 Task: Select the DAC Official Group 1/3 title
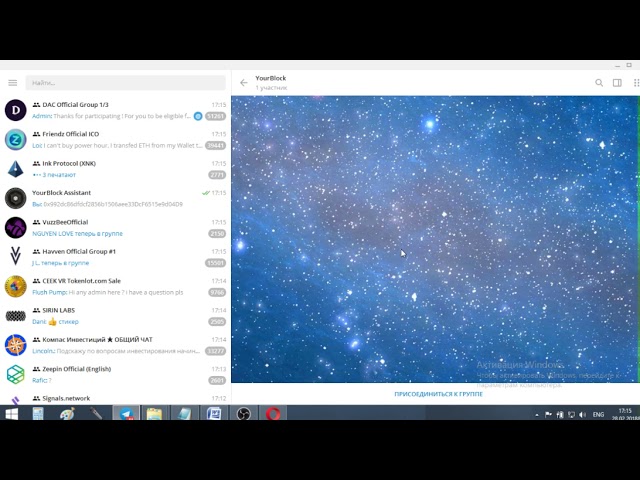pyautogui.click(x=76, y=105)
